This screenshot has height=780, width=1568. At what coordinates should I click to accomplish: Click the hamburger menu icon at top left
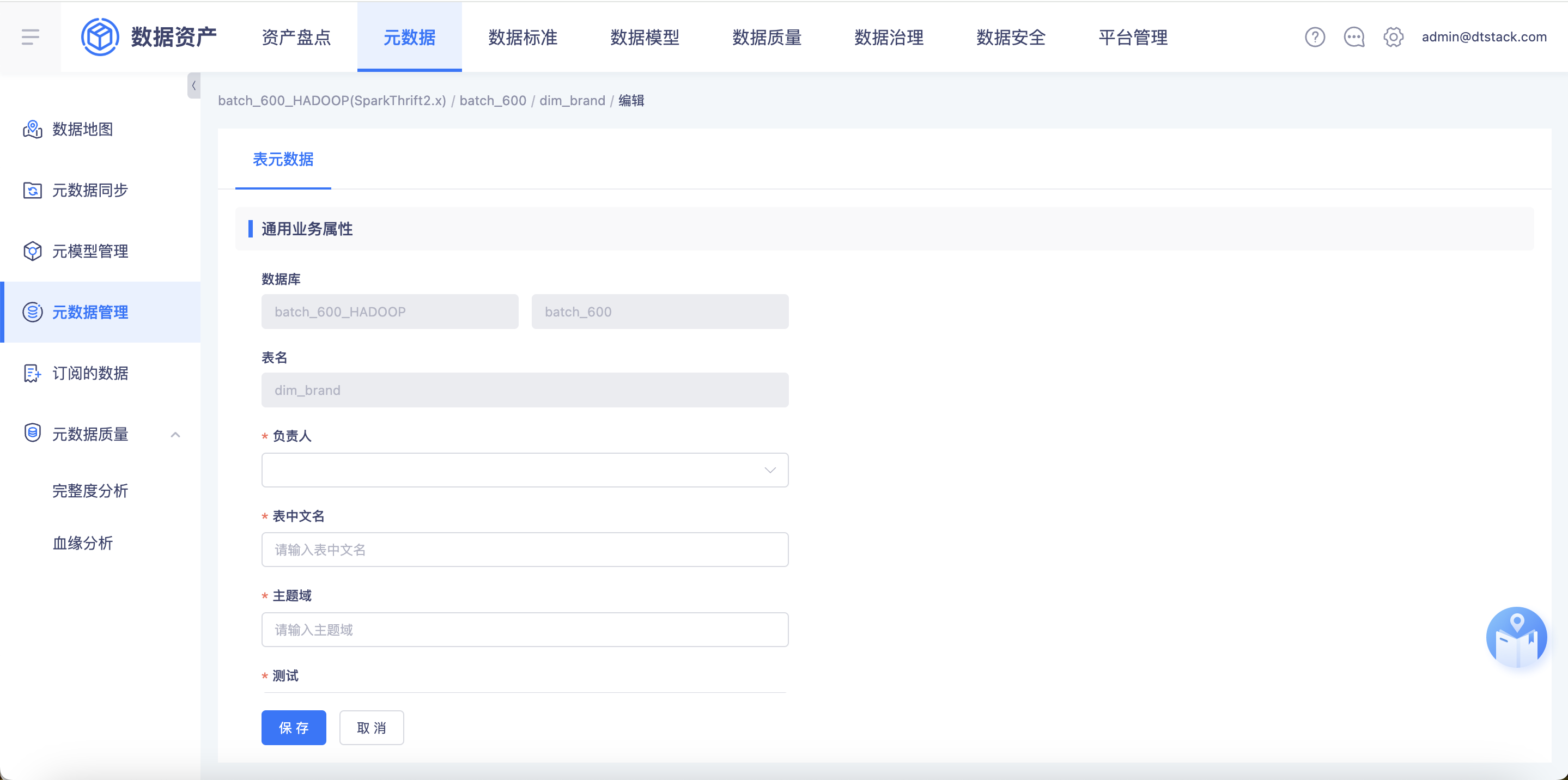(x=30, y=37)
